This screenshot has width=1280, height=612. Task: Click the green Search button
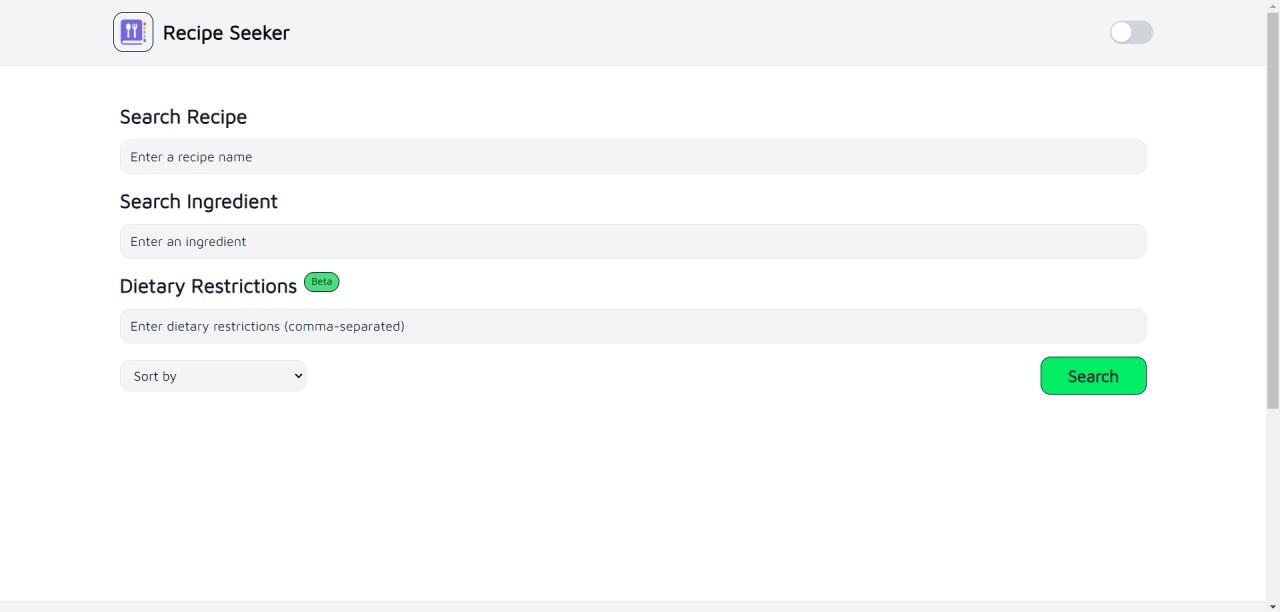(x=1093, y=376)
